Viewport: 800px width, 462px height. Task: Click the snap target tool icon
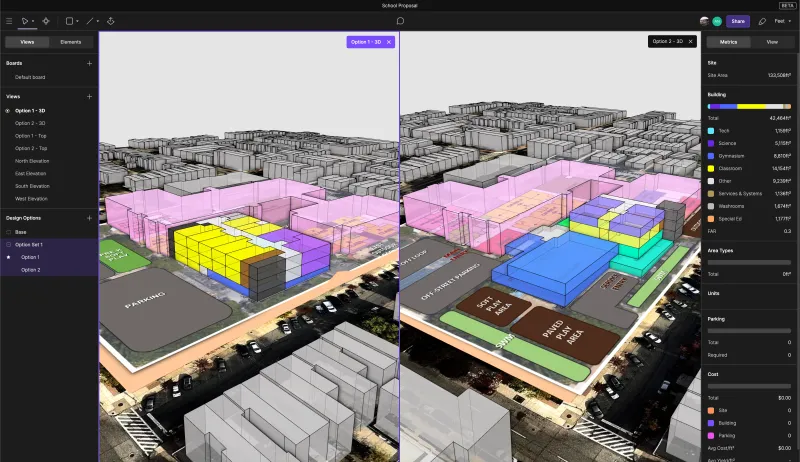tap(46, 20)
